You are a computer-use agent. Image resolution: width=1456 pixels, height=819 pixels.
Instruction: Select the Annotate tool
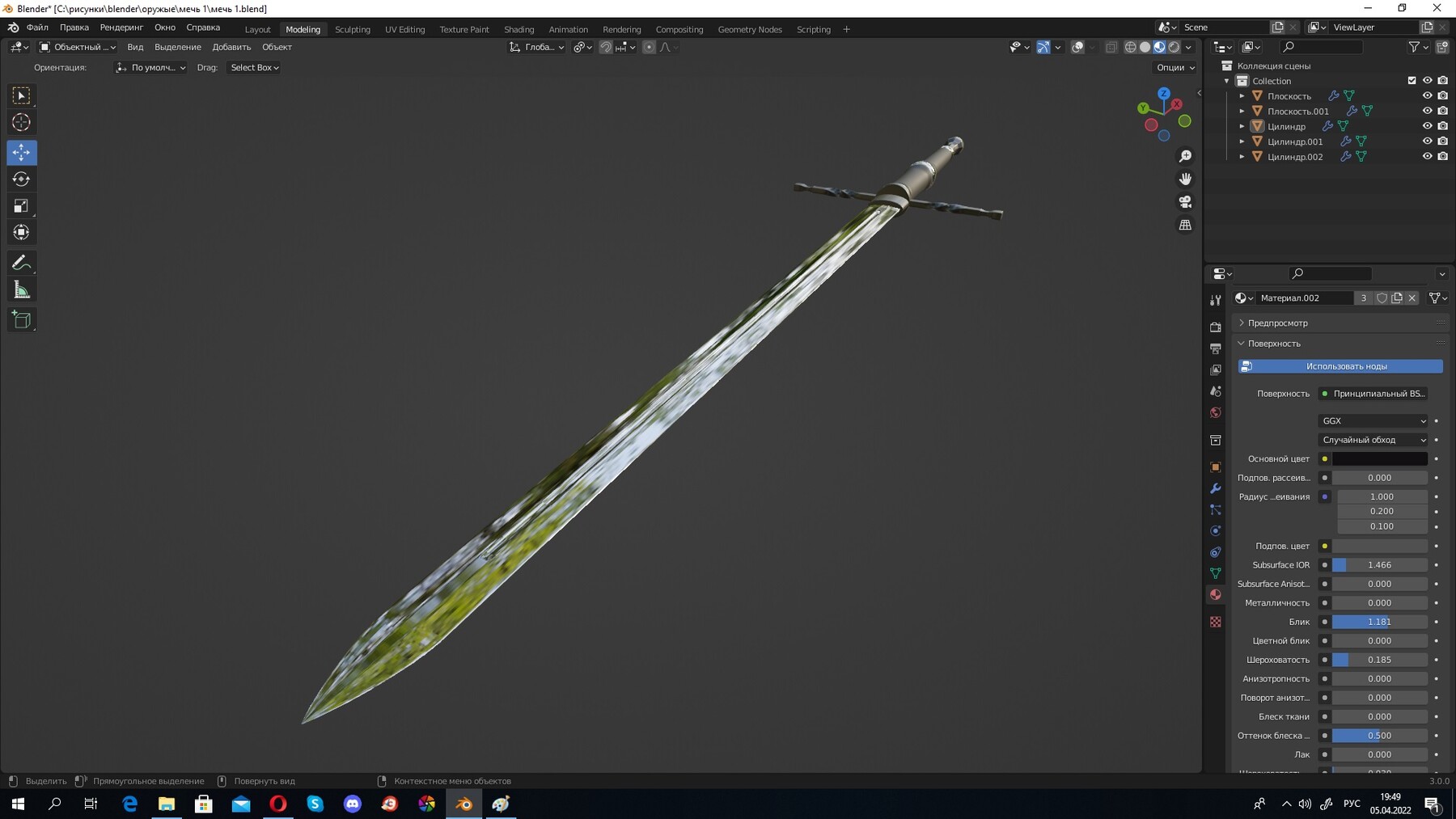click(22, 262)
